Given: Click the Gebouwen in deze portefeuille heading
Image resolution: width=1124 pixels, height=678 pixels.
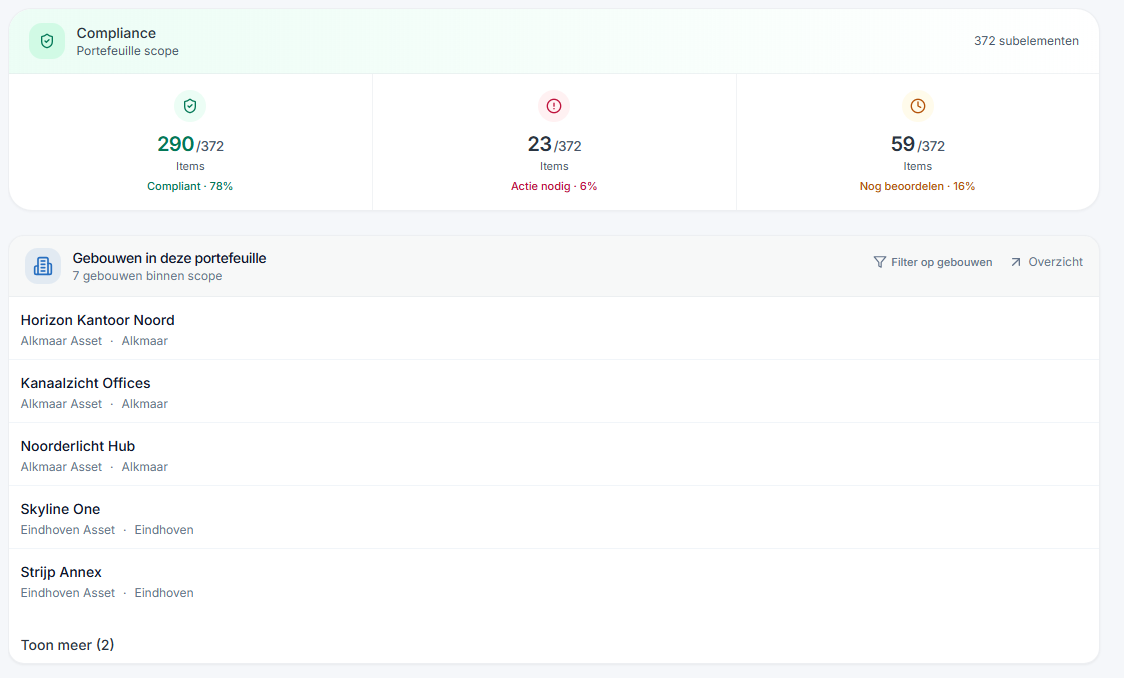Looking at the screenshot, I should tap(169, 258).
